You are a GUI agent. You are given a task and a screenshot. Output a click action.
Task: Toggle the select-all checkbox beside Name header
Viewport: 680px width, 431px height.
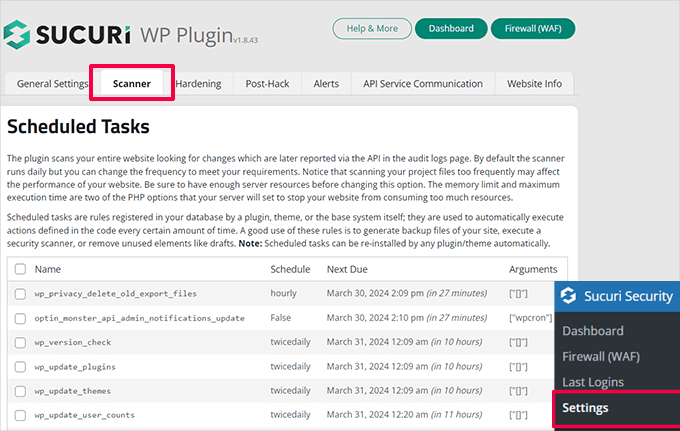(x=20, y=269)
